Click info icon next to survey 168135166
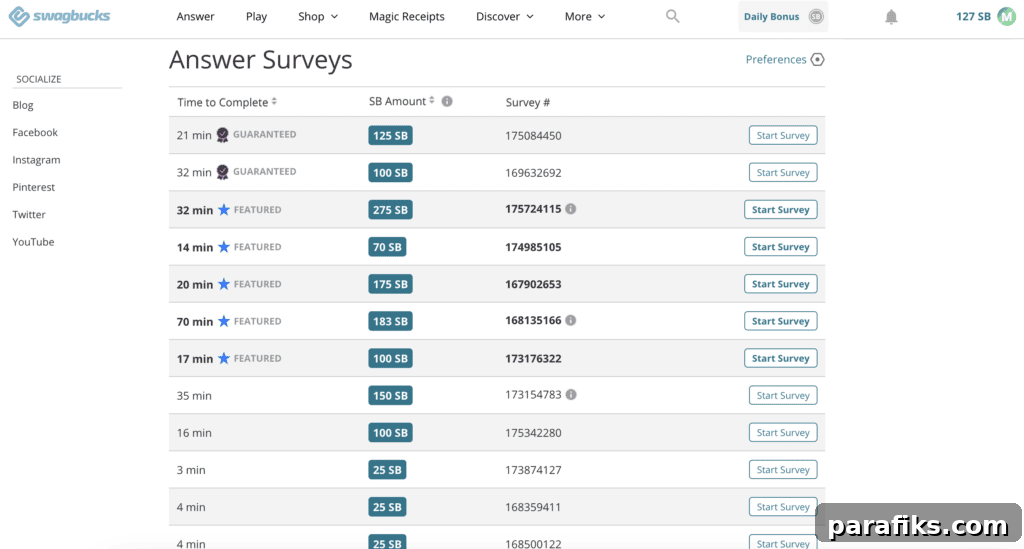 (x=571, y=321)
